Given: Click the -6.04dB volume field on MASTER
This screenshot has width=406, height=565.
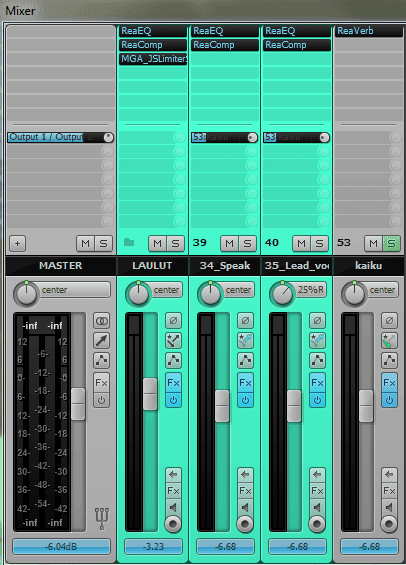Looking at the screenshot, I should [x=61, y=547].
